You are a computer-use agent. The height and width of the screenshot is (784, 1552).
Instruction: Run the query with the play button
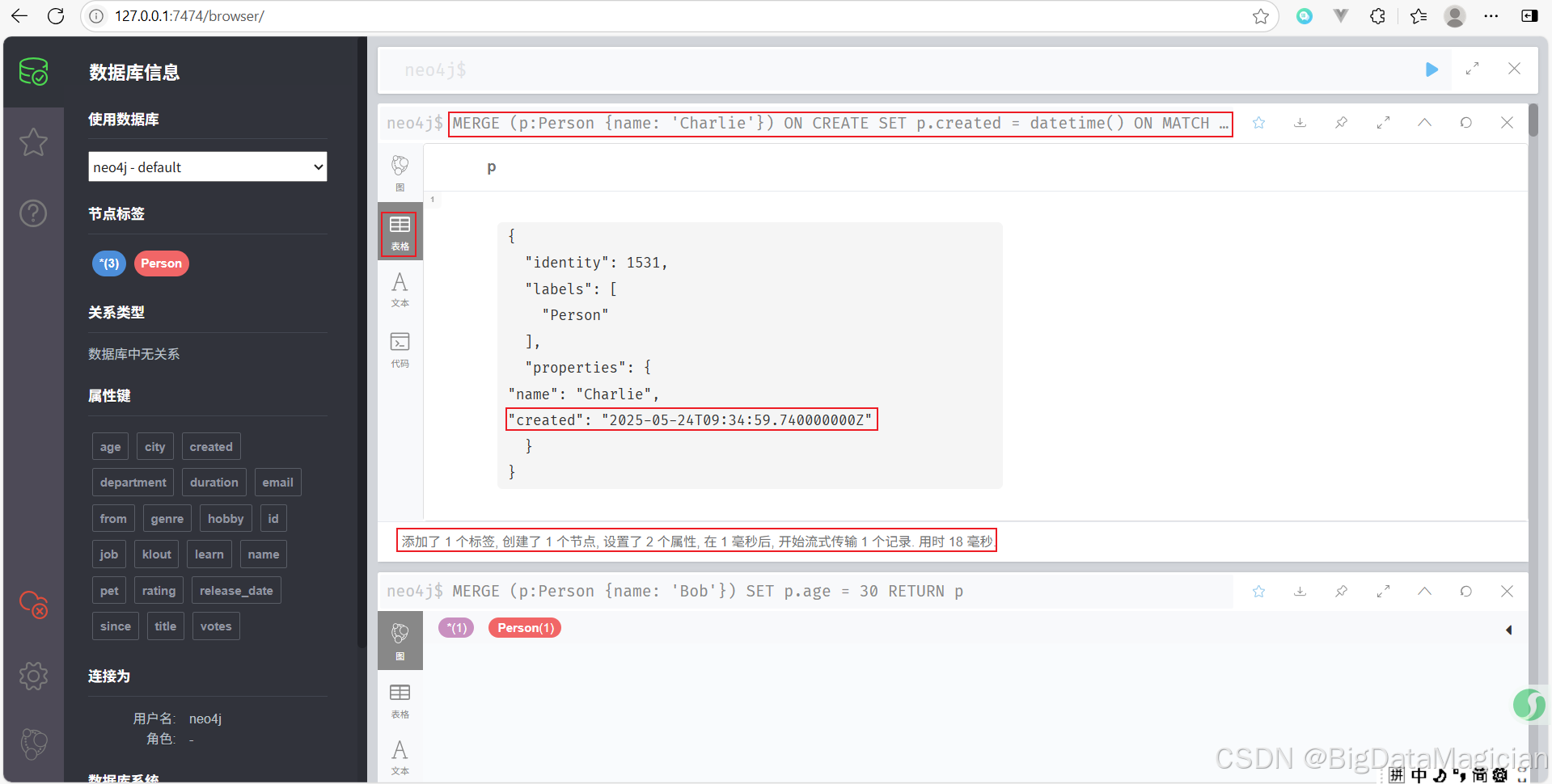pyautogui.click(x=1431, y=70)
